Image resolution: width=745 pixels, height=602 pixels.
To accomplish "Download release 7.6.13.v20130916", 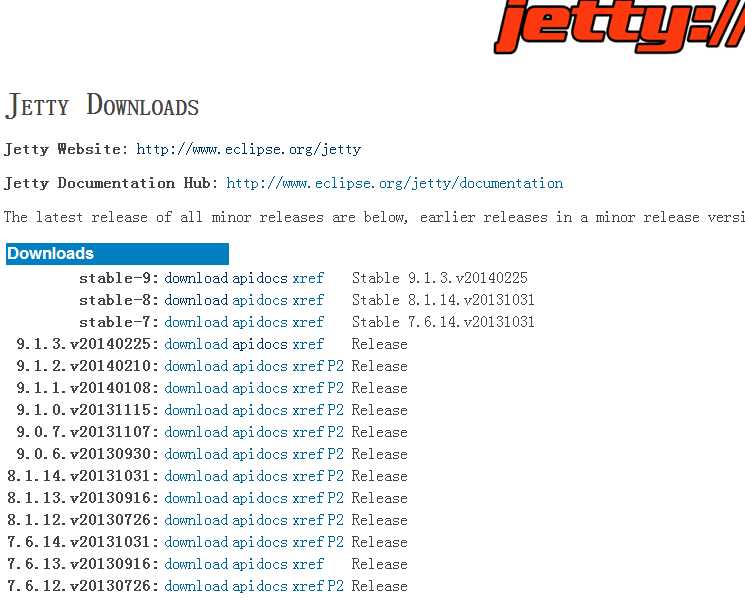I will 196,564.
